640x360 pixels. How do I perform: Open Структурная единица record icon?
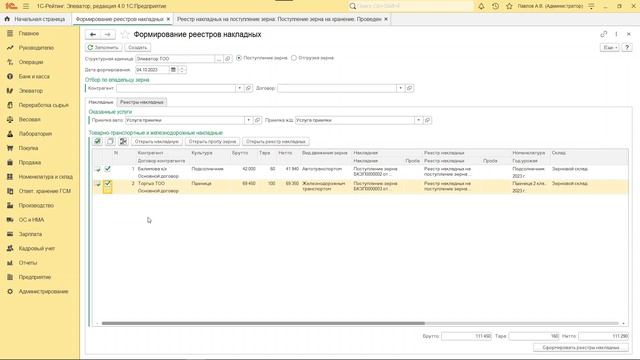pyautogui.click(x=228, y=59)
